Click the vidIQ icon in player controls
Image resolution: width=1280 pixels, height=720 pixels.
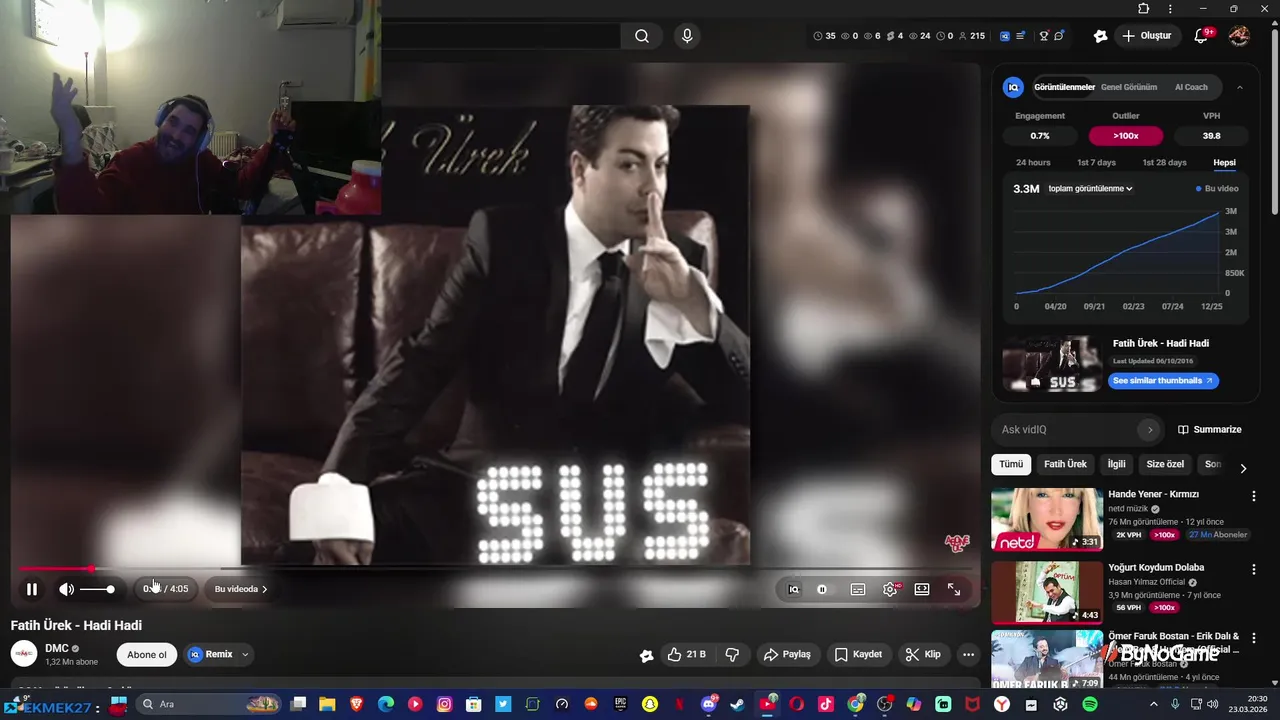point(794,589)
